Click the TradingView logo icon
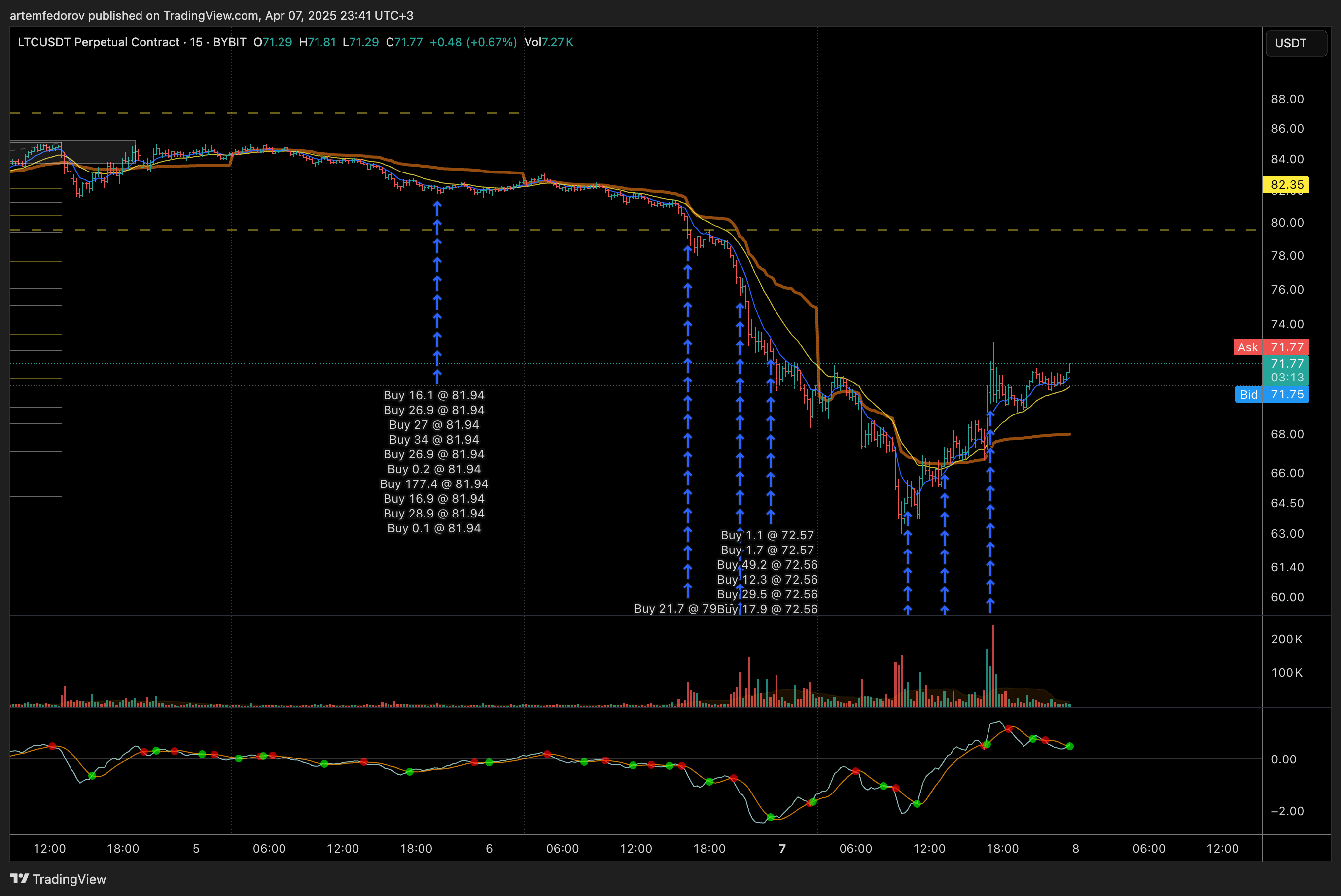This screenshot has height=896, width=1341. pos(19,878)
